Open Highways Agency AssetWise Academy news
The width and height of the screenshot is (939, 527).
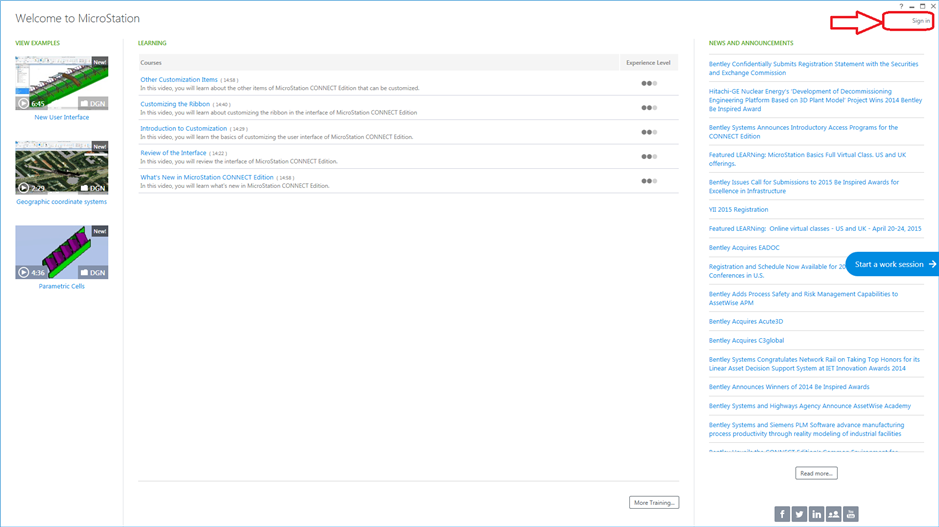810,406
